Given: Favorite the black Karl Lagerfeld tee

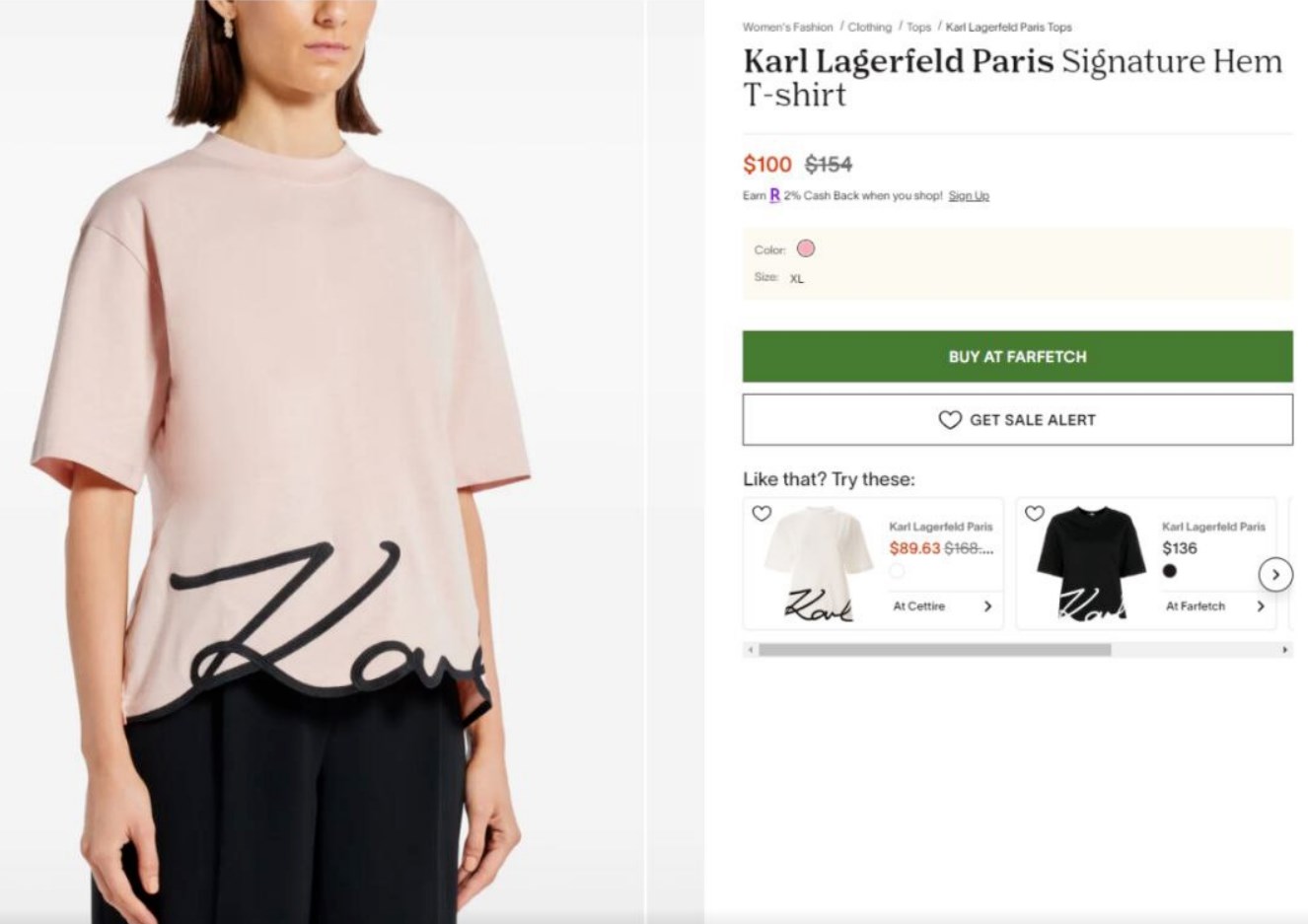Looking at the screenshot, I should 1035,514.
